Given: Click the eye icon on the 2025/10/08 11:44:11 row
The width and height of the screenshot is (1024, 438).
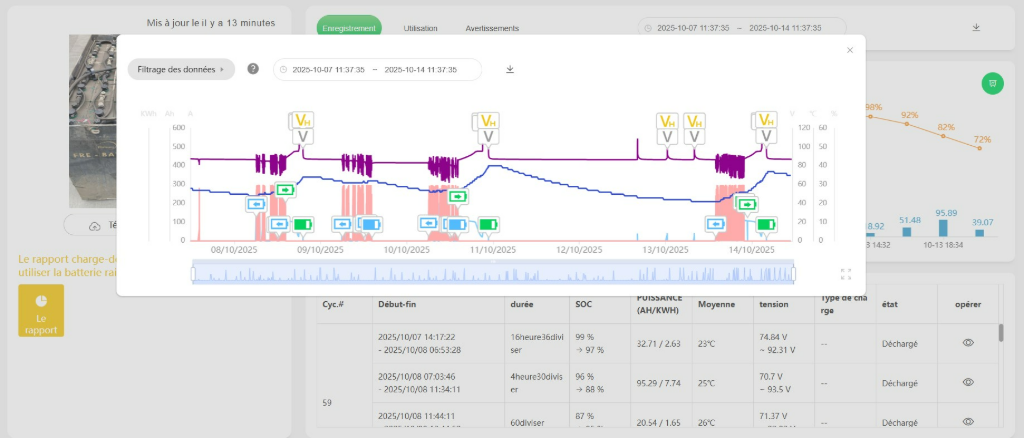Looking at the screenshot, I should click(x=968, y=422).
